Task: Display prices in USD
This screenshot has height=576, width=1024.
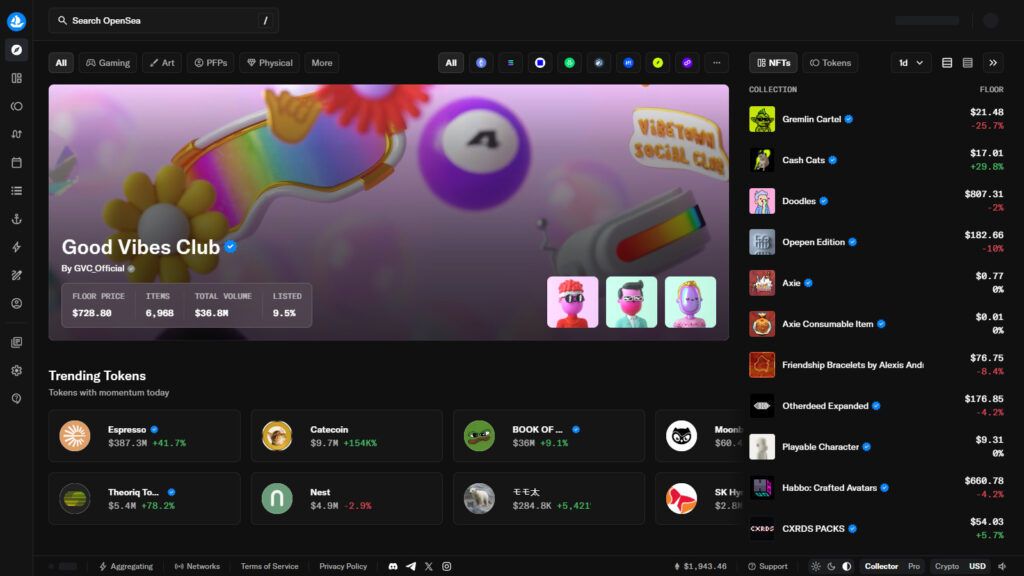Action: click(x=977, y=566)
